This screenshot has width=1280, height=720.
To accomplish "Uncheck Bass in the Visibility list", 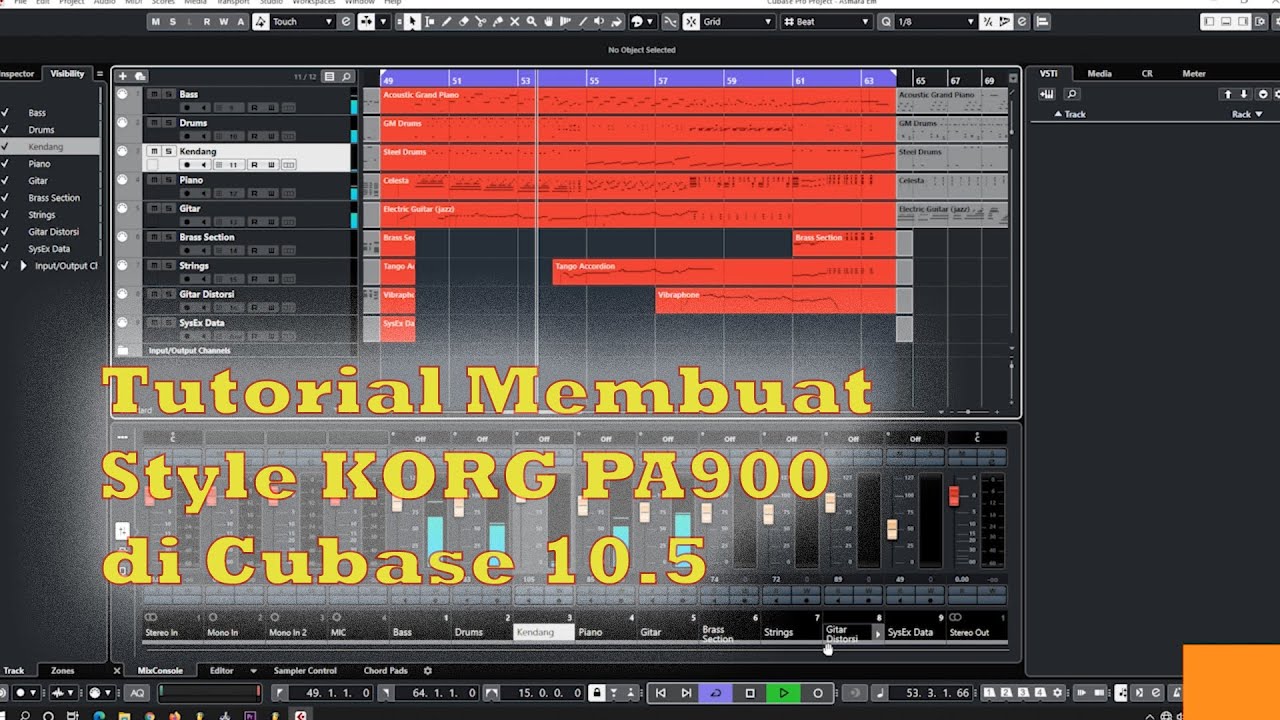I will (5, 113).
